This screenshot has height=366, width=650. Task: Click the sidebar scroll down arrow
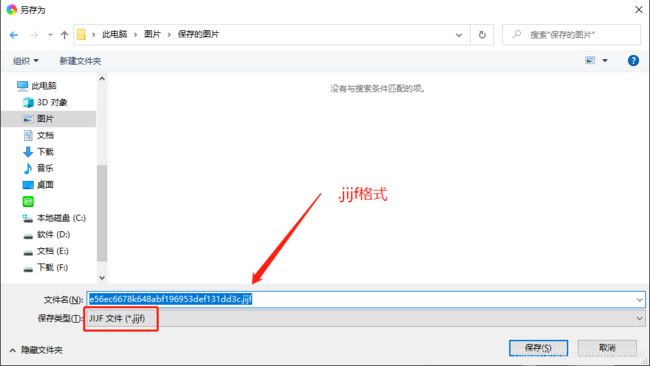point(102,277)
